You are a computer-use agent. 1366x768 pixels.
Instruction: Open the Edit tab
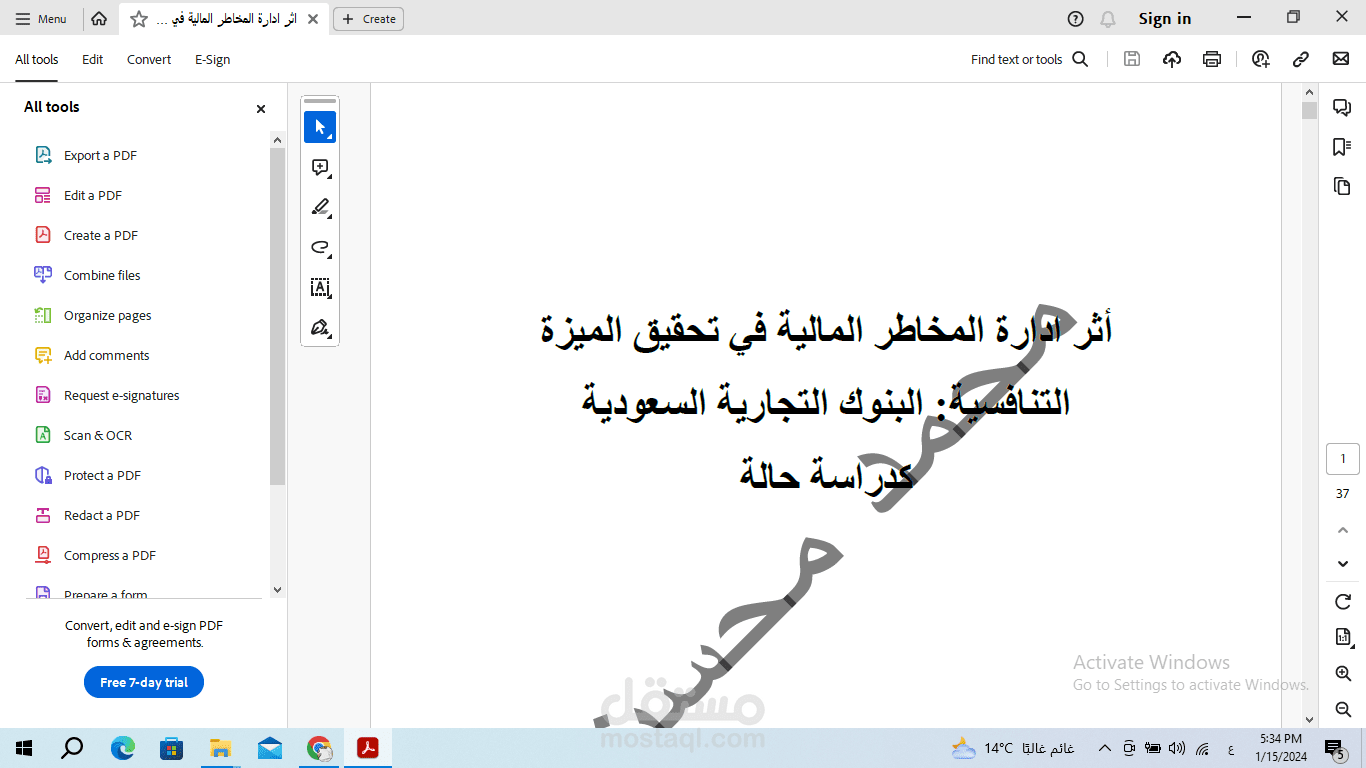[93, 59]
